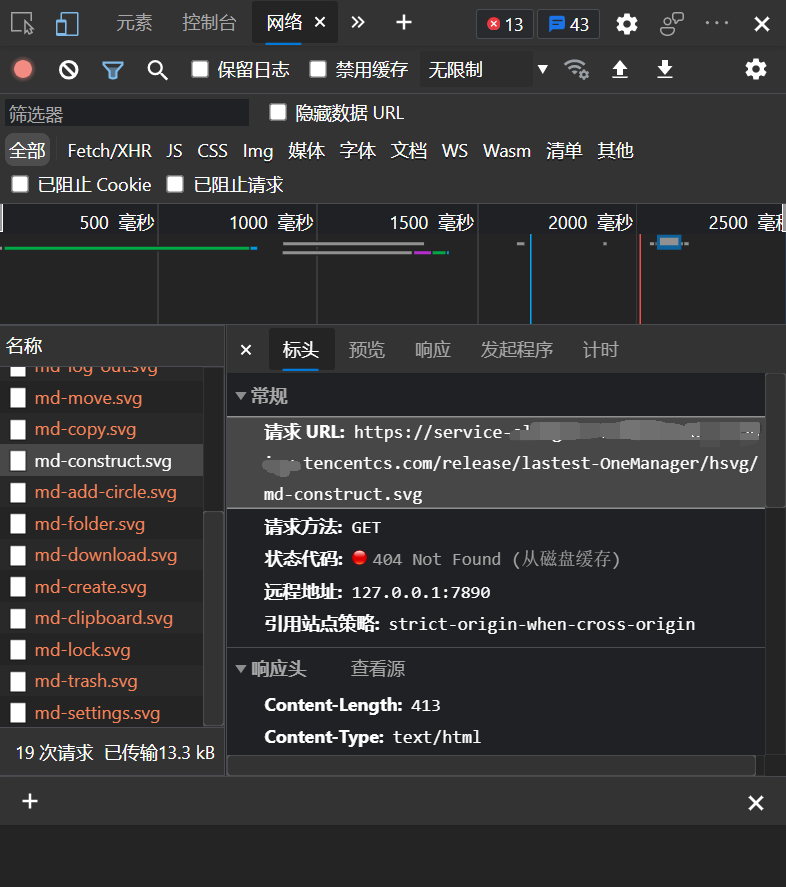Select md-folder.svg request row

pyautogui.click(x=102, y=524)
